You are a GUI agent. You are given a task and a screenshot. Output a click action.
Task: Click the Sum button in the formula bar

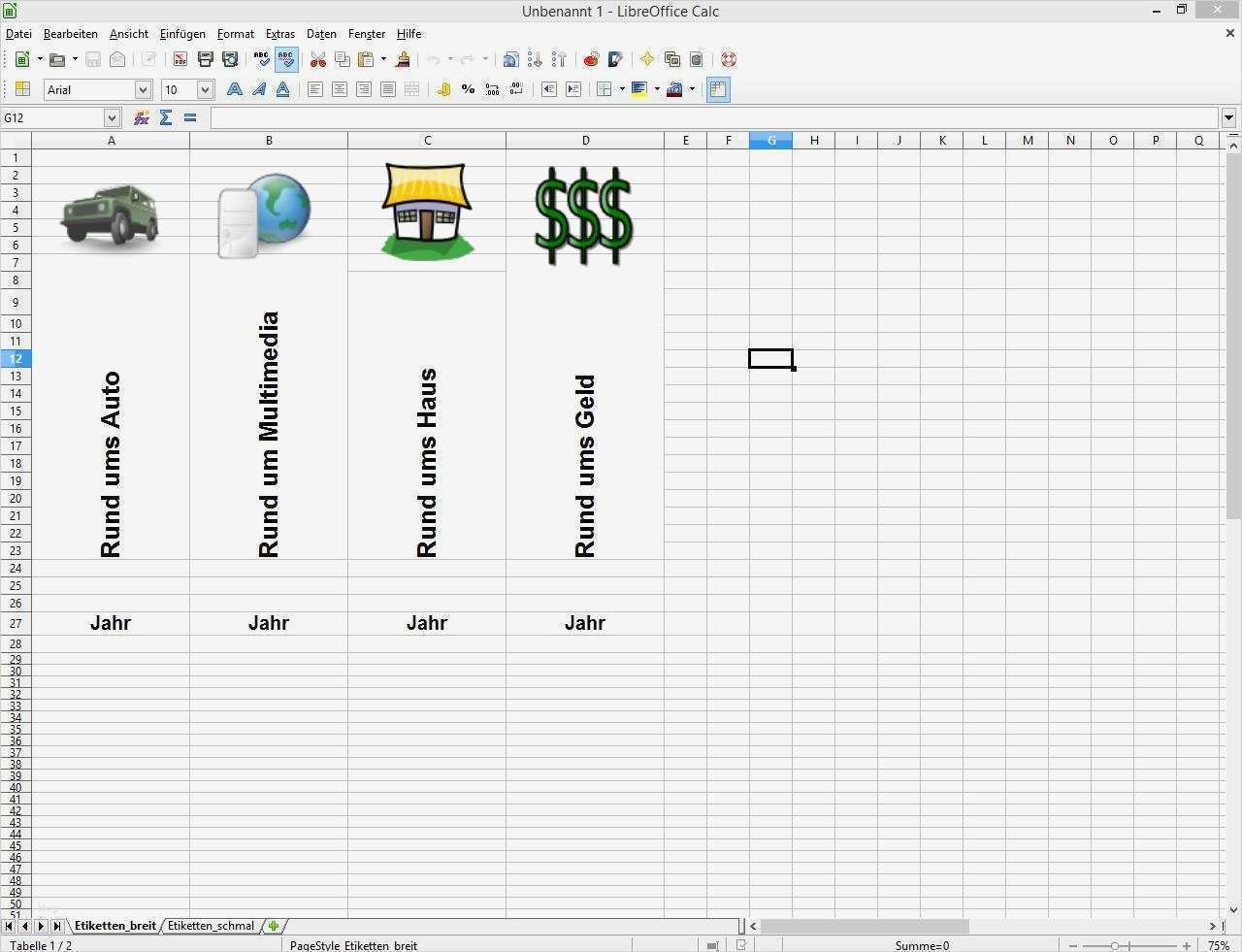tap(166, 117)
